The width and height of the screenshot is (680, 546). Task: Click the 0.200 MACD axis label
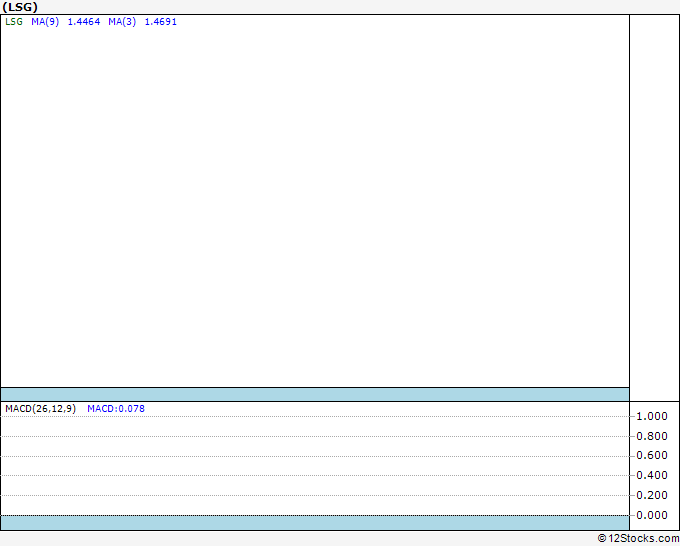tap(652, 496)
